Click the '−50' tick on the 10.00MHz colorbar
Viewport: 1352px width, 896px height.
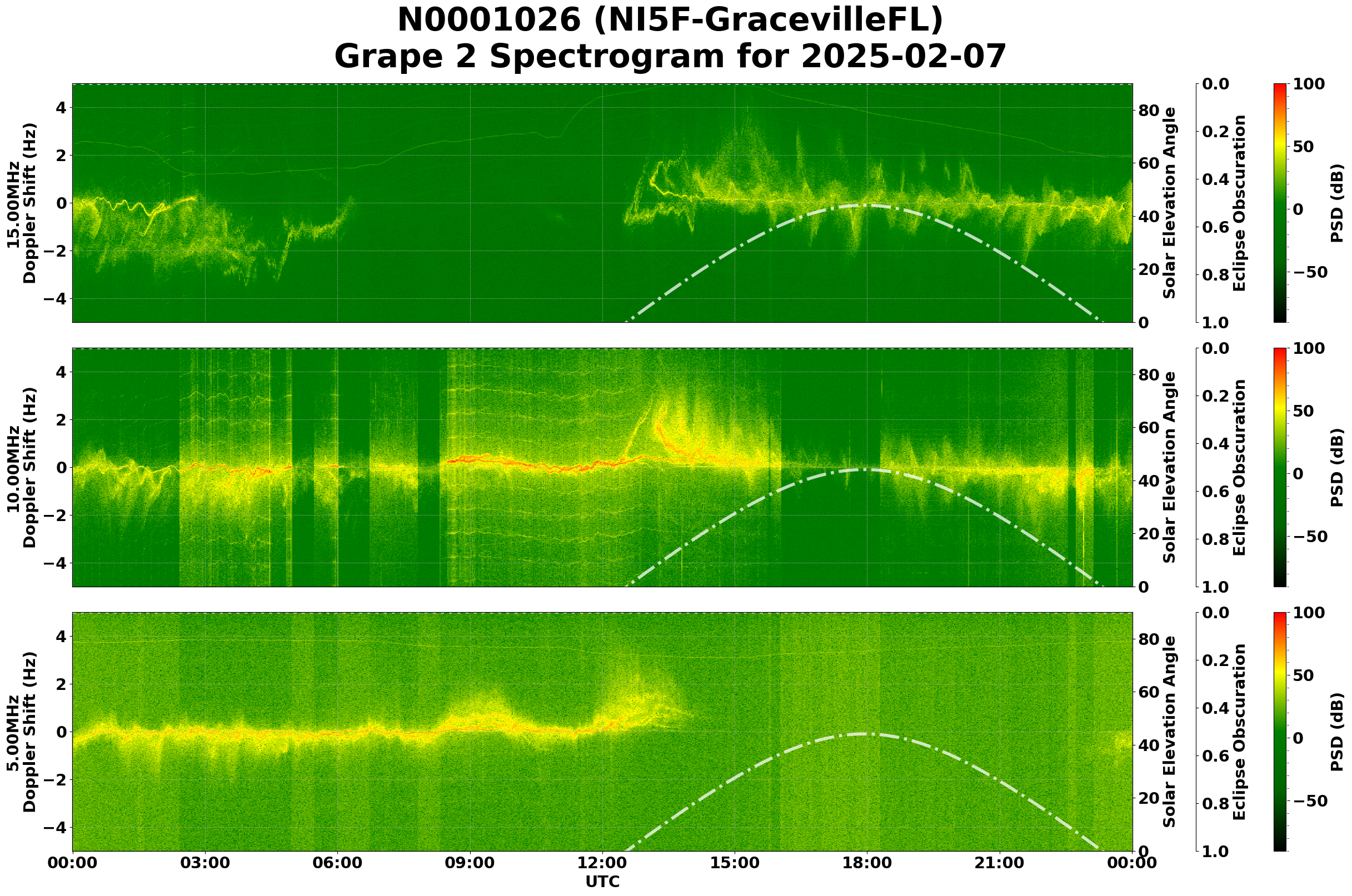click(x=1311, y=537)
